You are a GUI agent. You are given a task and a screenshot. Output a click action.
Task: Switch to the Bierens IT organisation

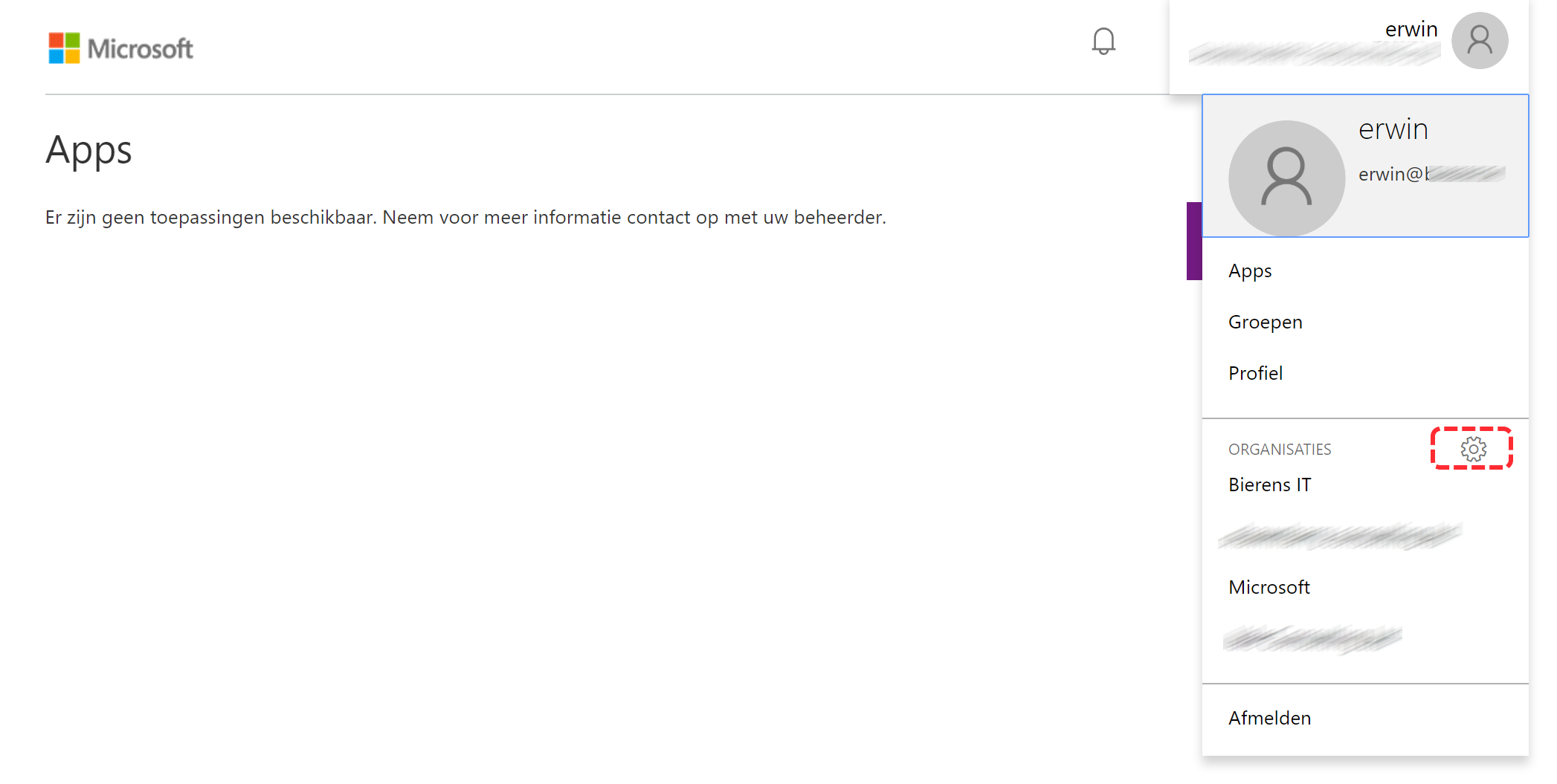pyautogui.click(x=1270, y=485)
